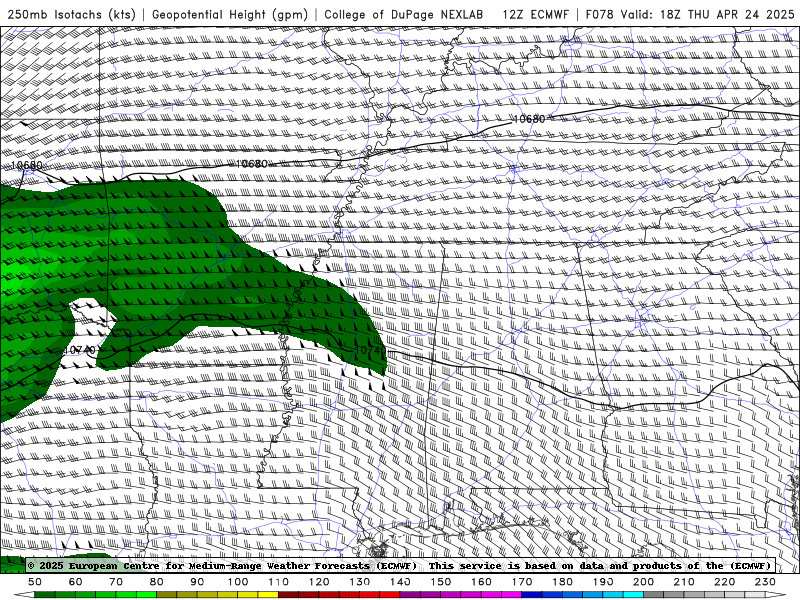Image resolution: width=800 pixels, height=600 pixels.
Task: Click the 150 value on the color scale
Action: [440, 582]
